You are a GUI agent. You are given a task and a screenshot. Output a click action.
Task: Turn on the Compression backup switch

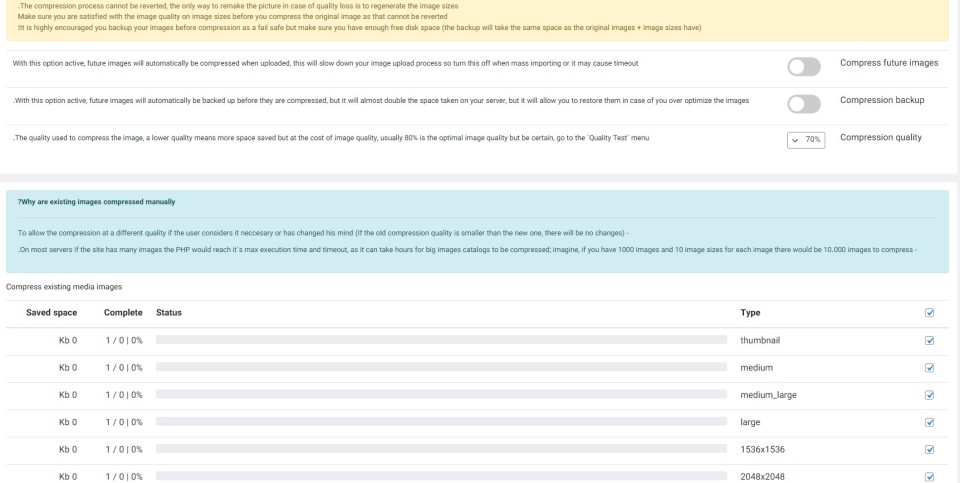point(804,104)
